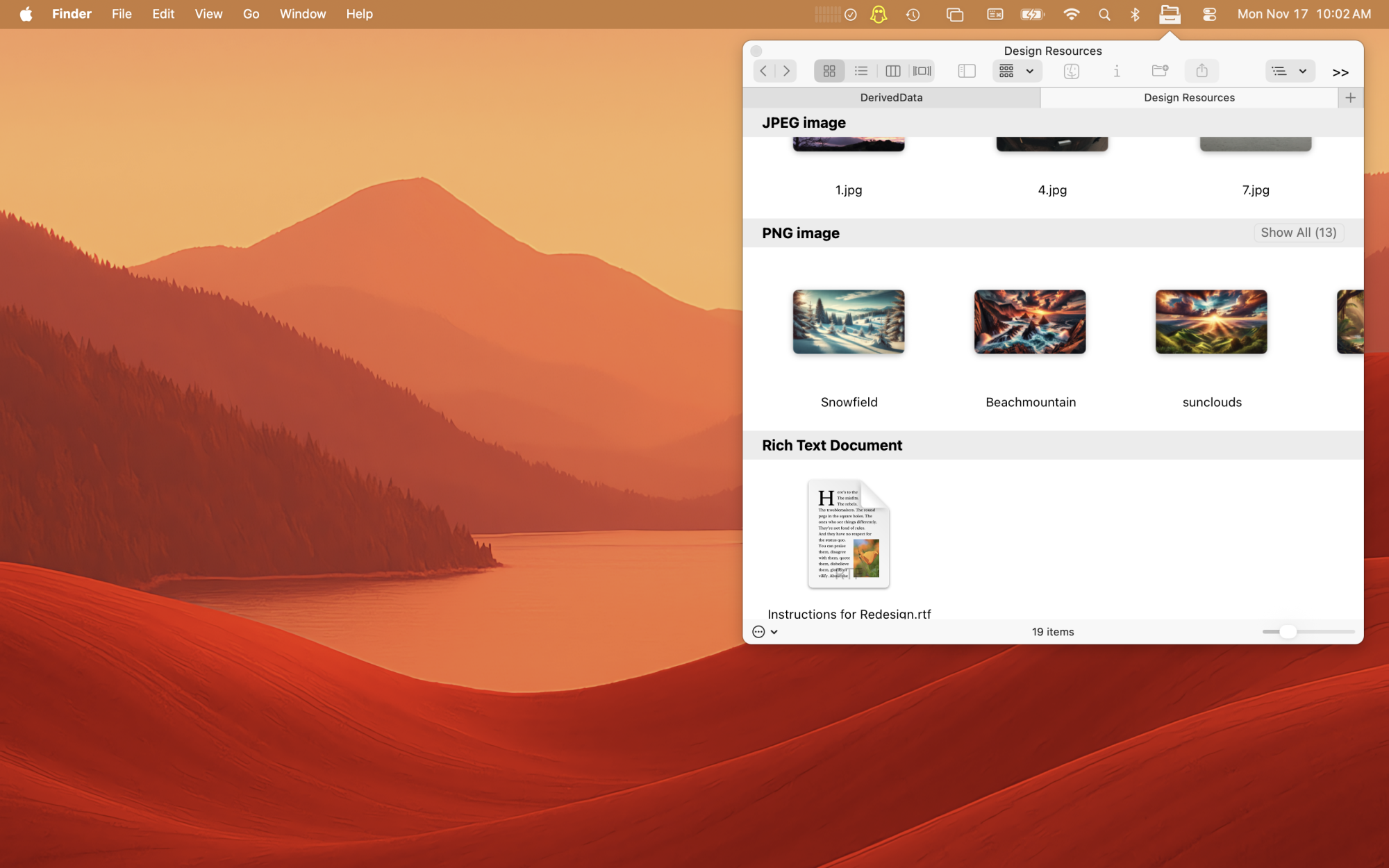The height and width of the screenshot is (868, 1389).
Task: Create a new folder
Action: [x=1159, y=70]
